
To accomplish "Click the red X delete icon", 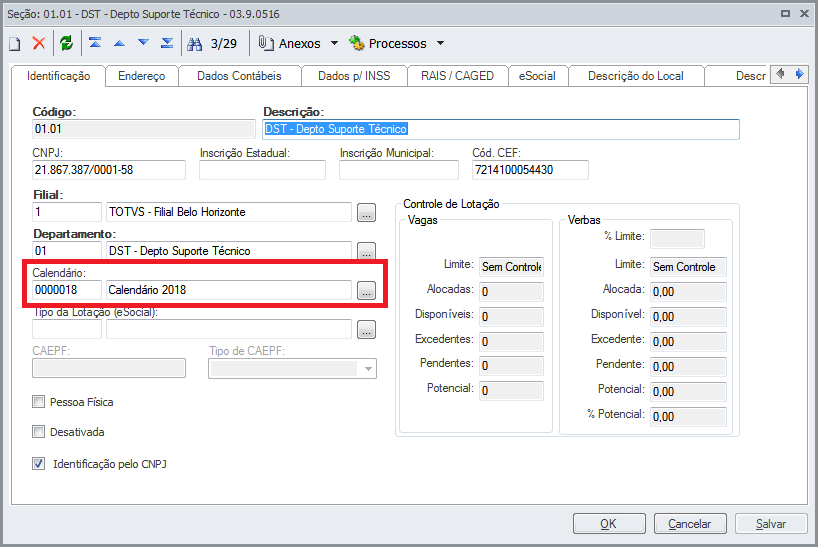I will click(39, 43).
